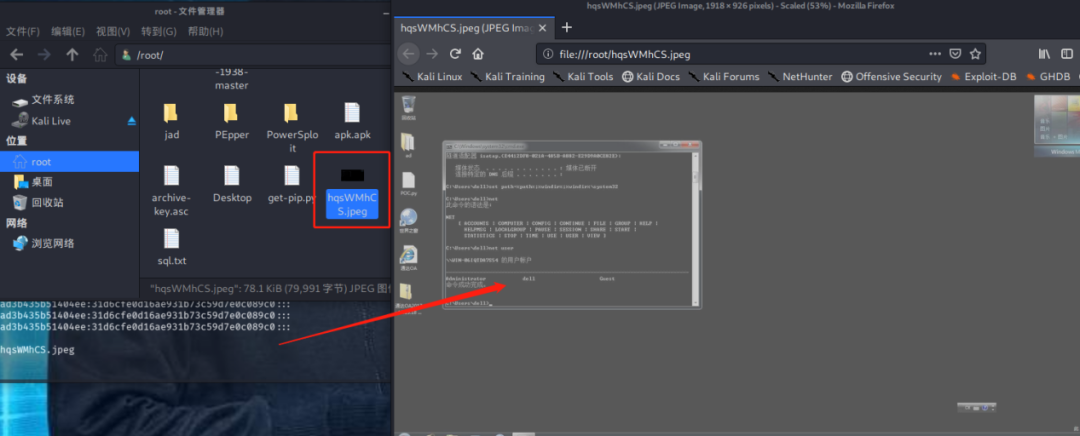Select the Desktop file icon
The height and width of the screenshot is (436, 1080).
click(231, 184)
